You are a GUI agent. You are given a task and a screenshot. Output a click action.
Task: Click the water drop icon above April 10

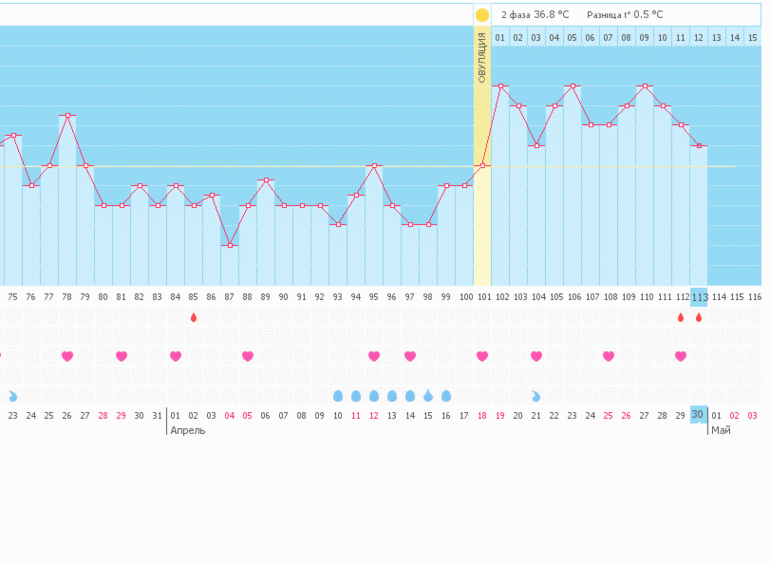point(337,396)
